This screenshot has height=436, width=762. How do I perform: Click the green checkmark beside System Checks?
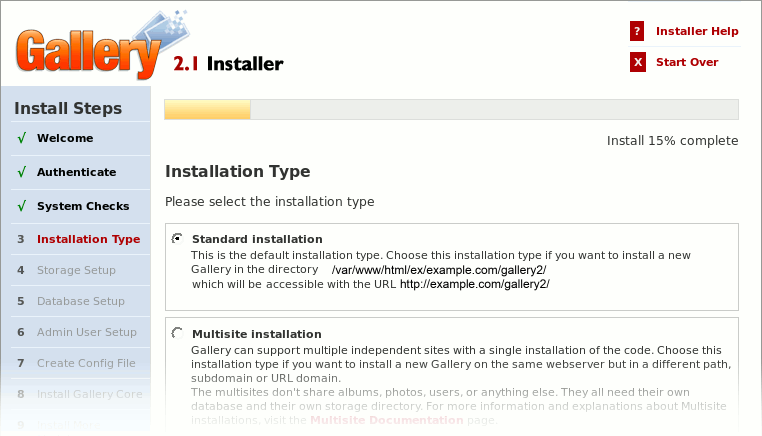pyautogui.click(x=22, y=206)
